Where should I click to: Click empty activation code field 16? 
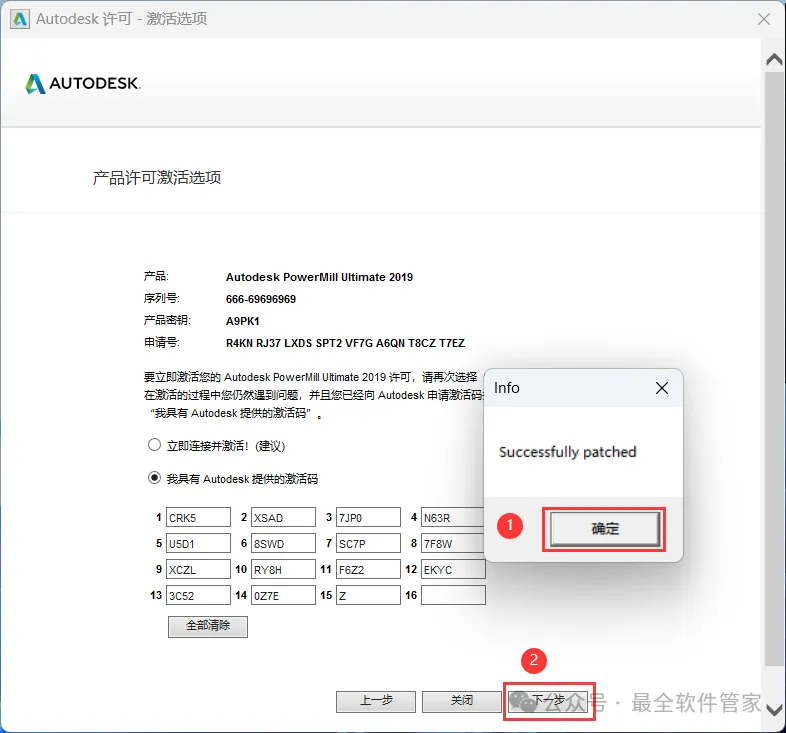point(453,596)
